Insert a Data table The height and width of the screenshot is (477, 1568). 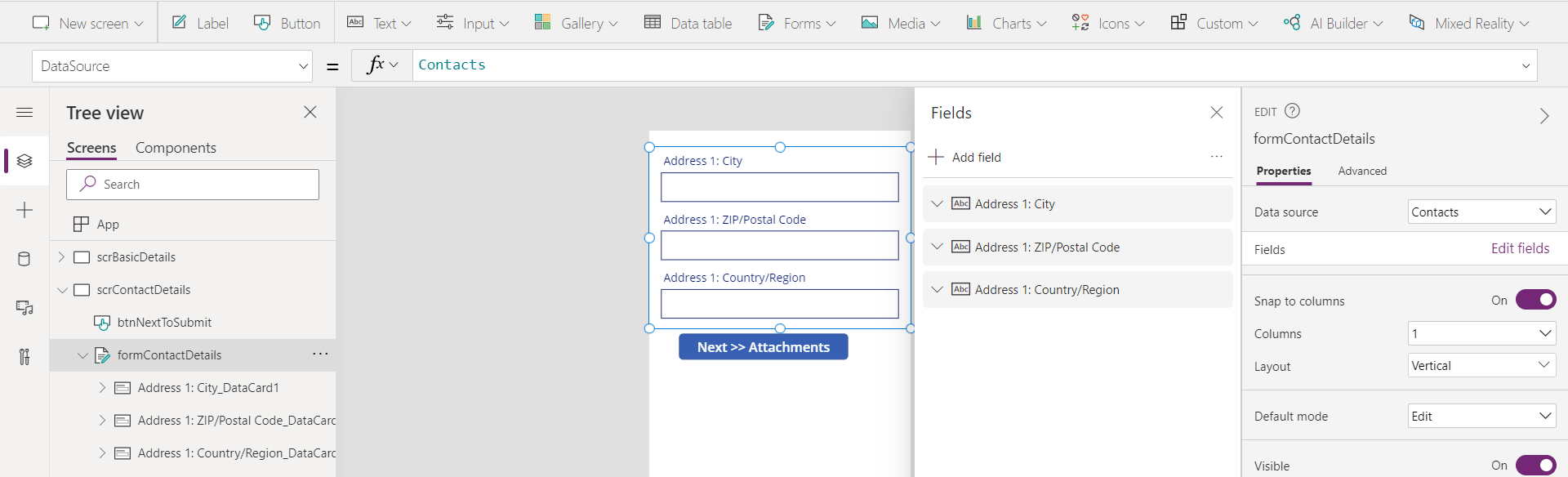688,23
